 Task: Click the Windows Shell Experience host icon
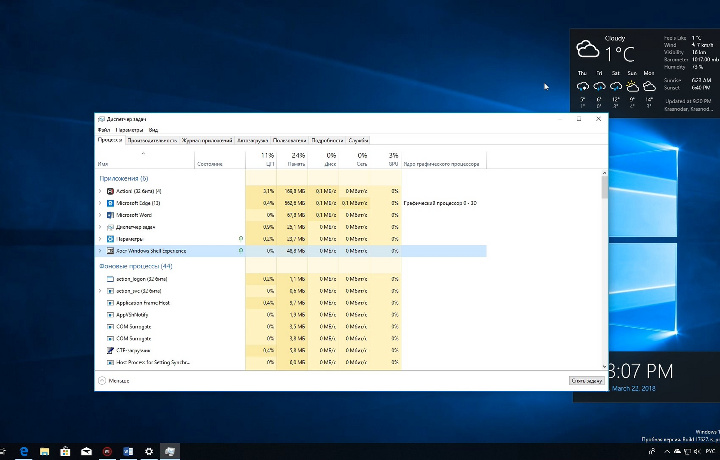[110, 251]
